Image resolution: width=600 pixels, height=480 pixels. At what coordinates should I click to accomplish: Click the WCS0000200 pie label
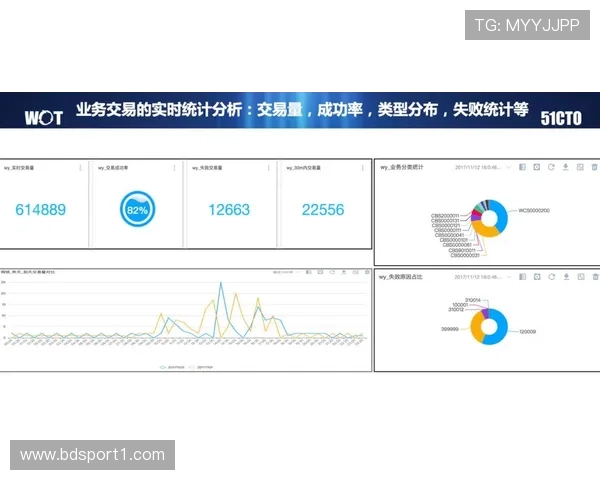click(534, 211)
